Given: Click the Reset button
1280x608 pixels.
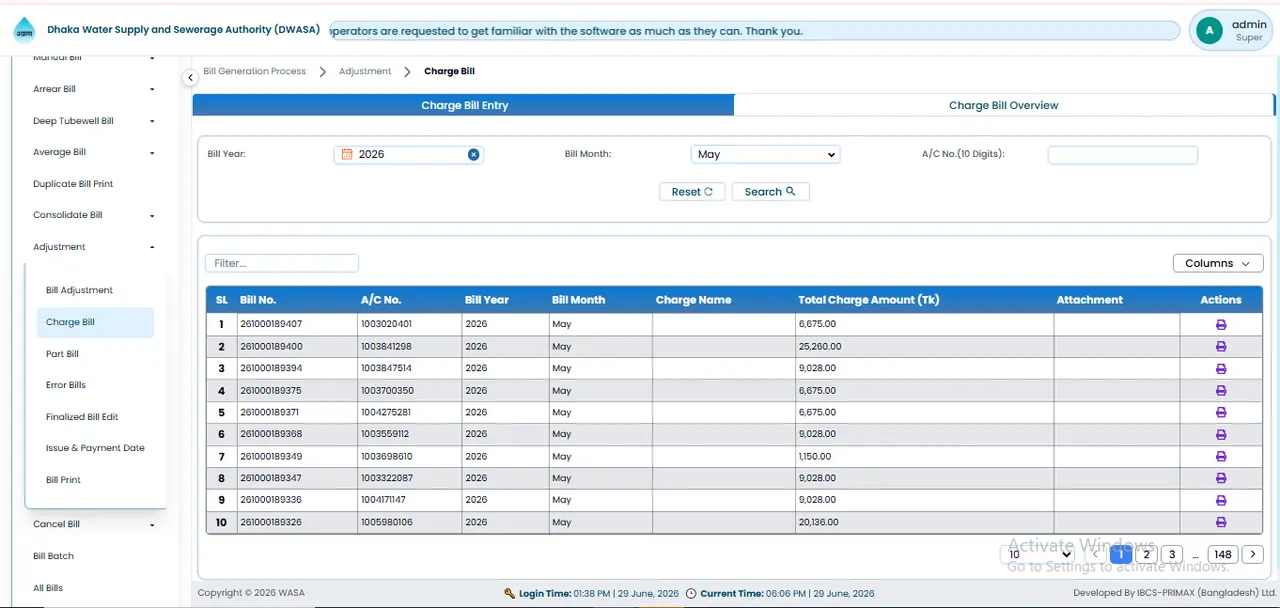Looking at the screenshot, I should (x=692, y=192).
